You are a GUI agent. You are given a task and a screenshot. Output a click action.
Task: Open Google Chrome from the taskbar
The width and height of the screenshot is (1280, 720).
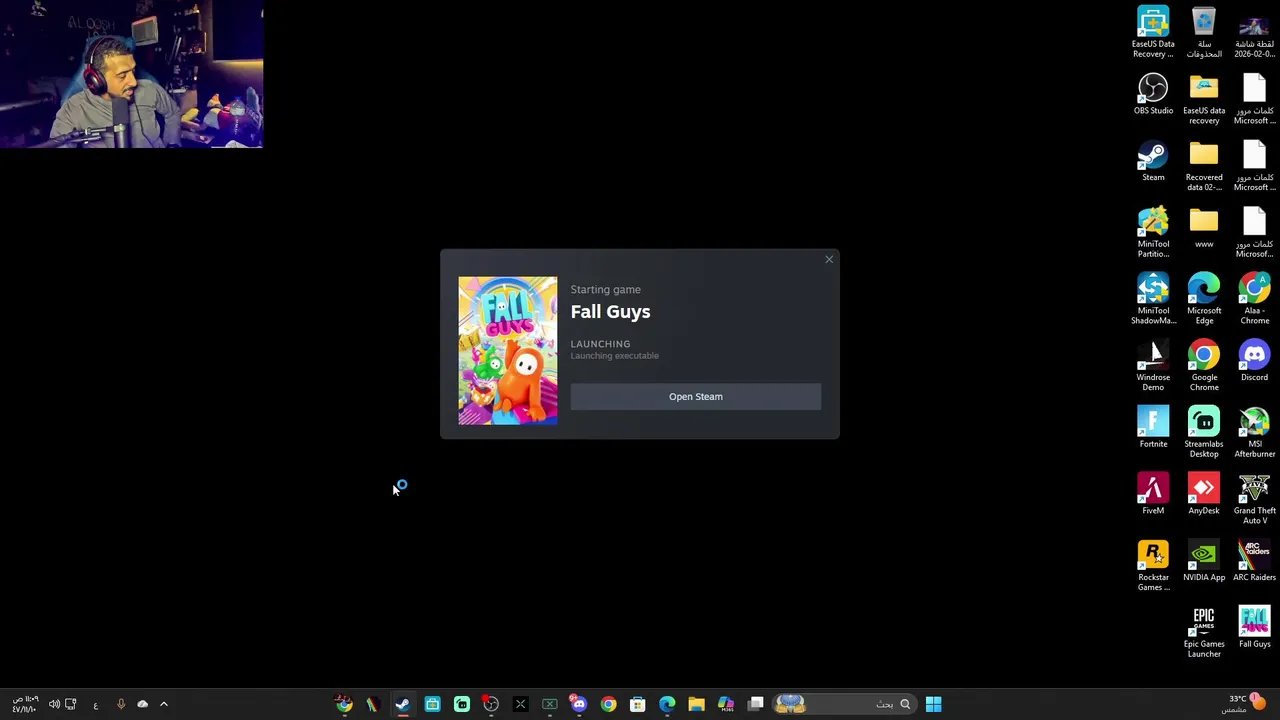[608, 704]
